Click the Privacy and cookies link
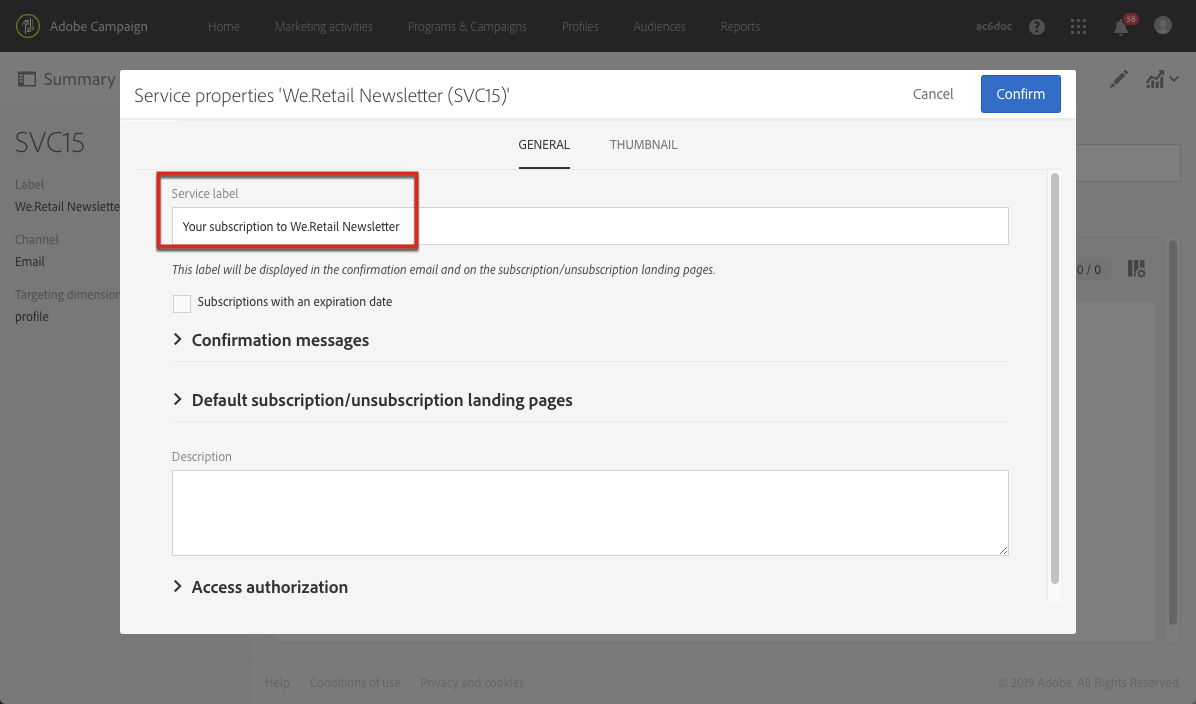 tap(472, 683)
